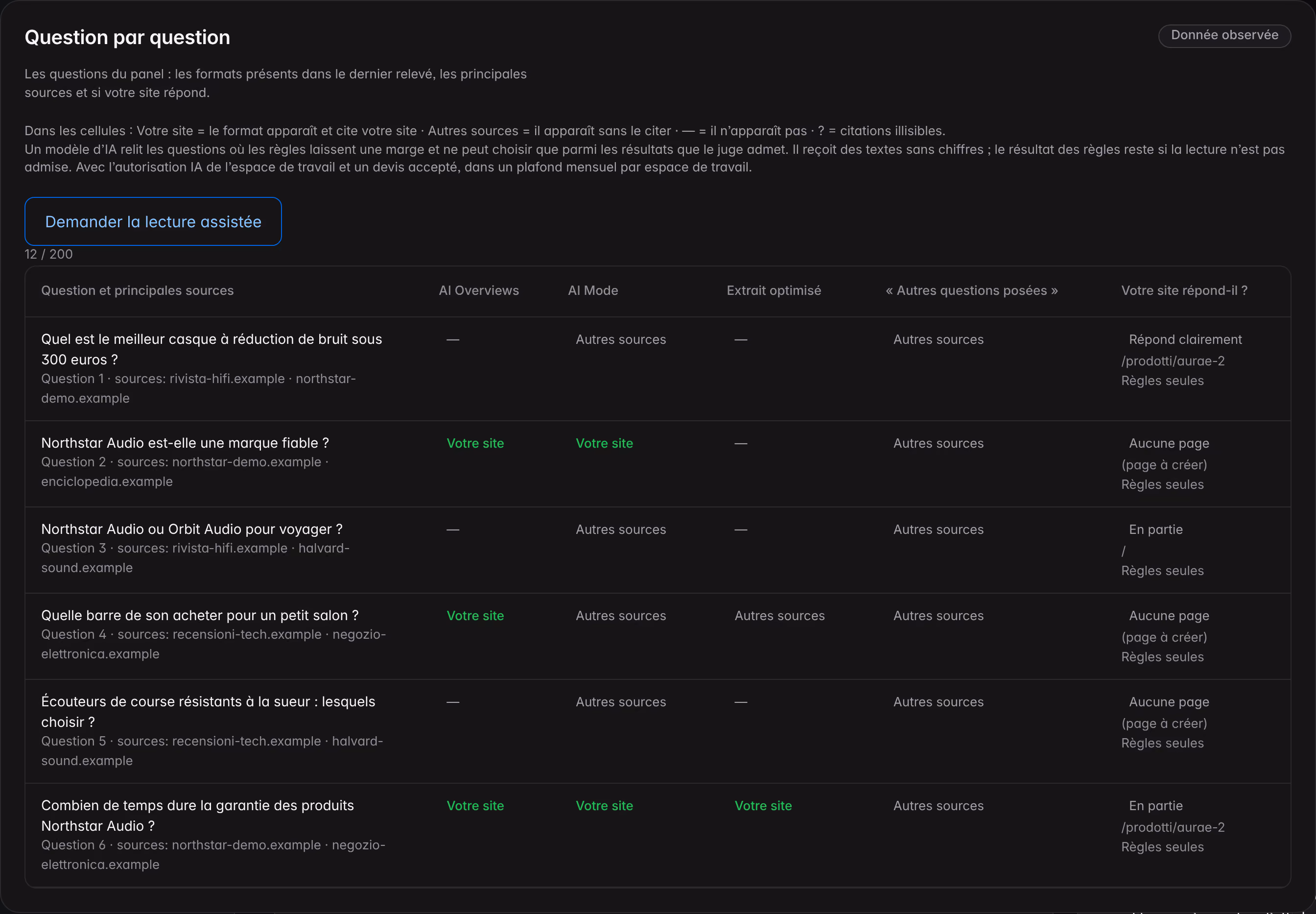The image size is (1316, 914).
Task: Click Votre site in AI Overviews for Question 6
Action: (x=475, y=806)
